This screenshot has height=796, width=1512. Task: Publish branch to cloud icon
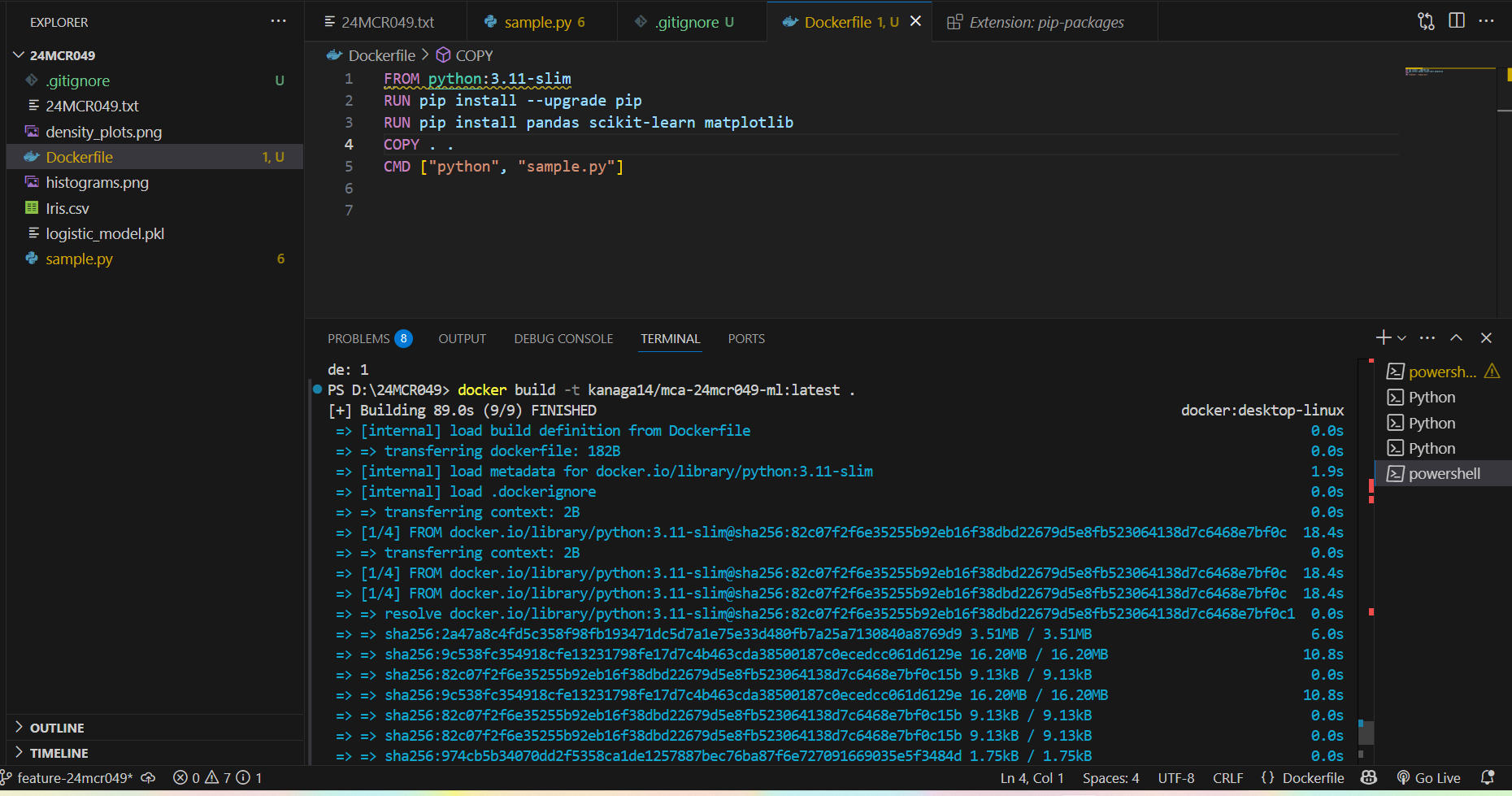tap(148, 778)
